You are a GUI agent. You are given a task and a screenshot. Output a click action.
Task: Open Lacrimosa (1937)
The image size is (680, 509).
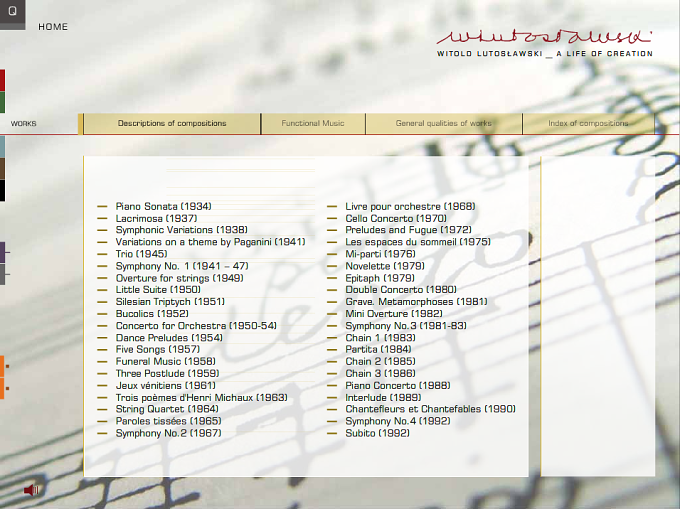[156, 219]
